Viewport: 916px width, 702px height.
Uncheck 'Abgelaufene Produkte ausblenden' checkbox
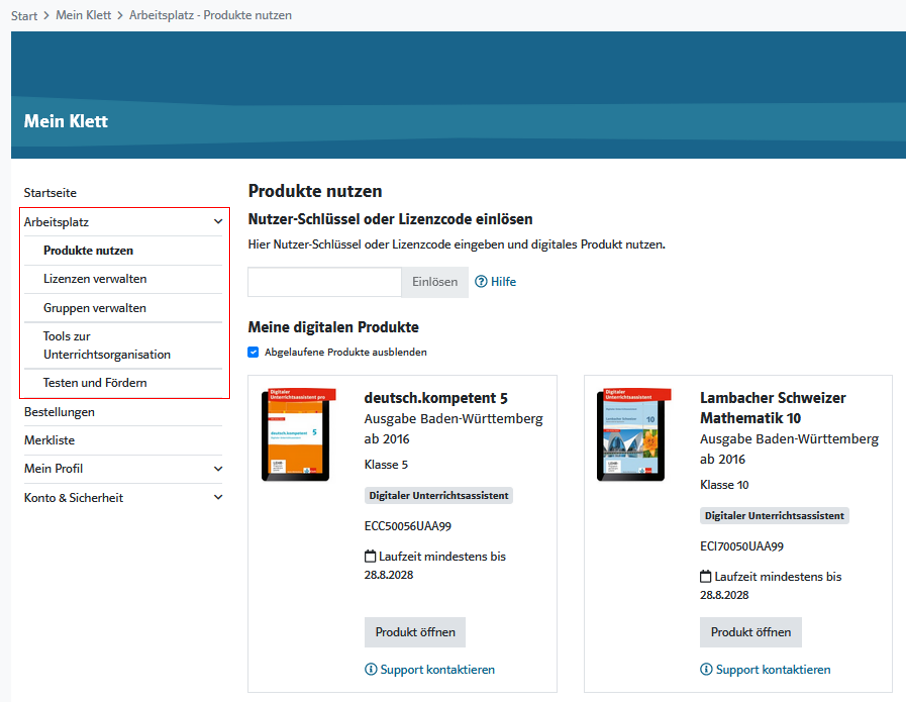click(x=253, y=352)
